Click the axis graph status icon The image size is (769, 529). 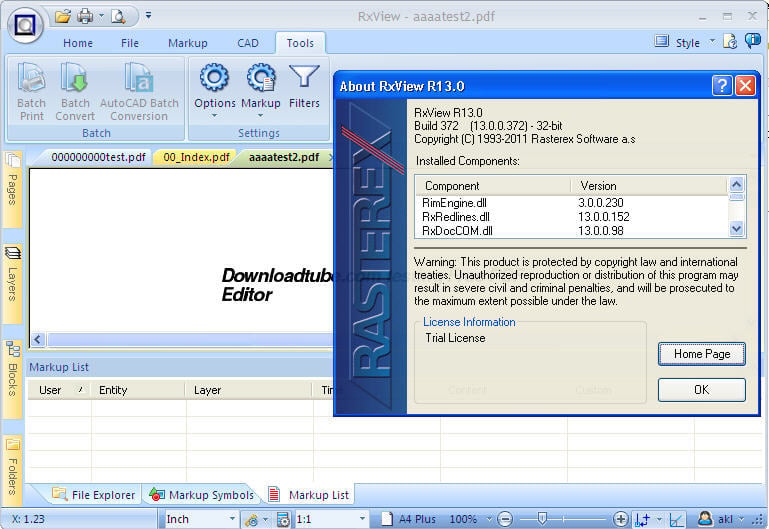(x=676, y=519)
